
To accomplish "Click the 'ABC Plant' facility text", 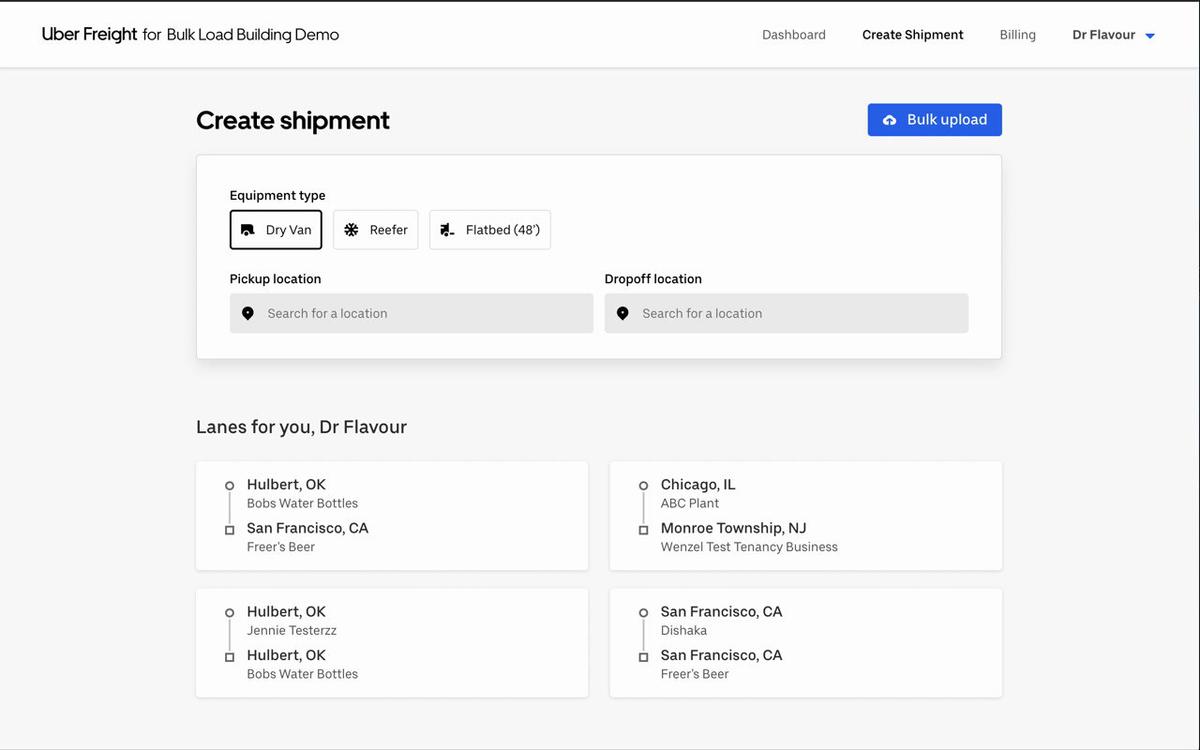I will tap(690, 503).
